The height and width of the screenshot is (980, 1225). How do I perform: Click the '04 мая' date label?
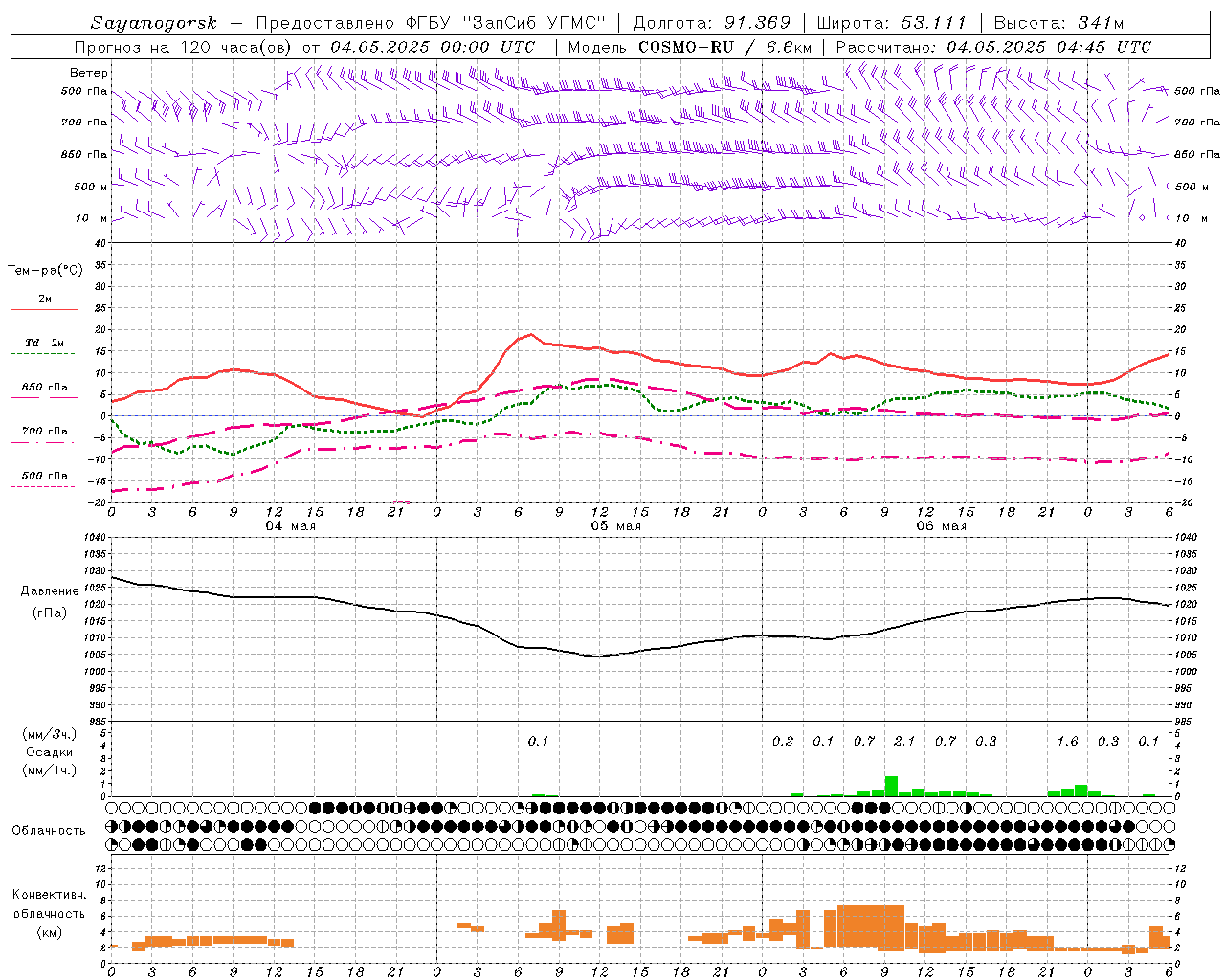[290, 526]
